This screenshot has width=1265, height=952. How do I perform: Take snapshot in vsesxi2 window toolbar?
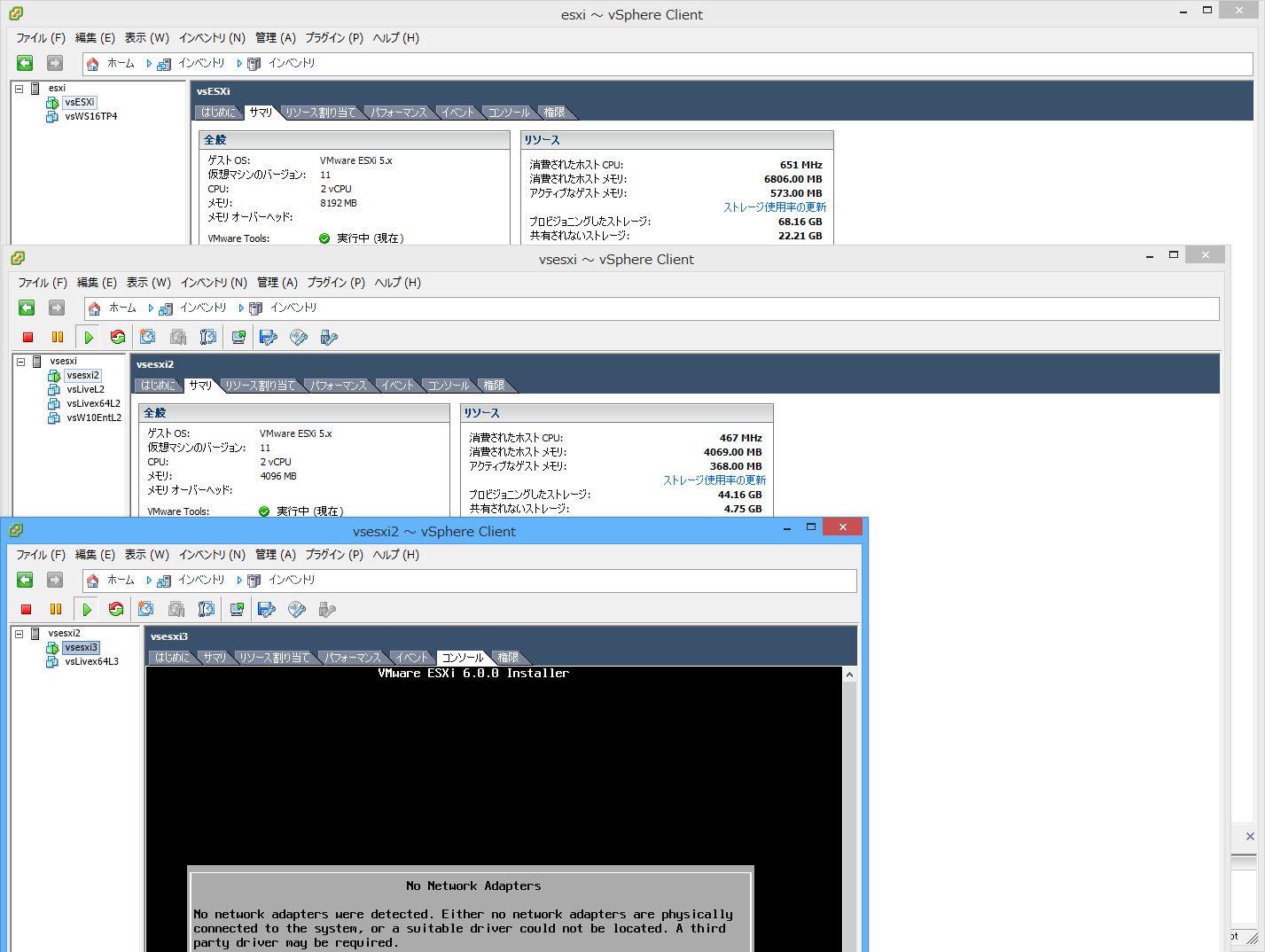[x=146, y=609]
